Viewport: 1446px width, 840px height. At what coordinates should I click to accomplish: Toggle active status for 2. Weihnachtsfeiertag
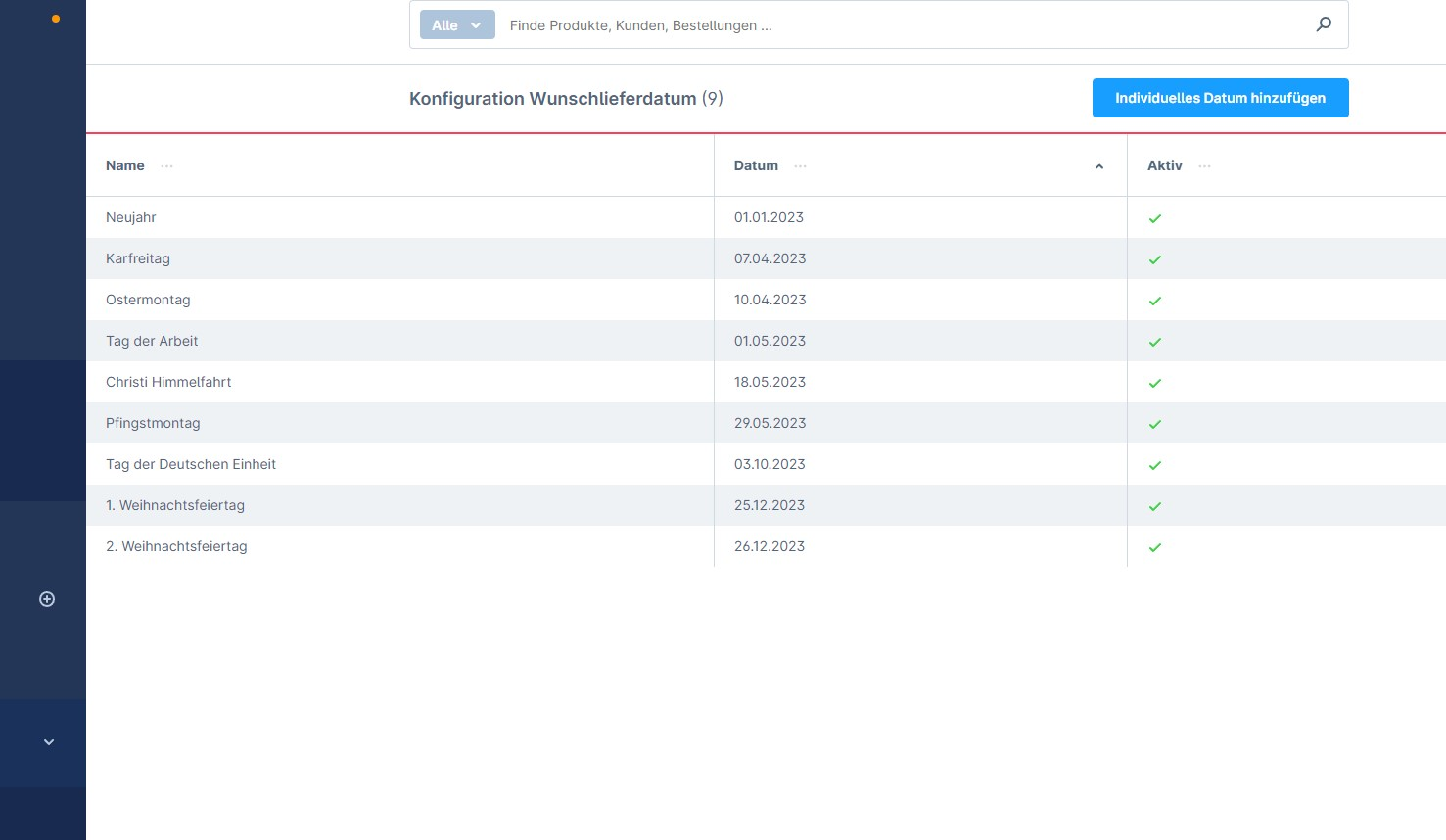[x=1155, y=547]
